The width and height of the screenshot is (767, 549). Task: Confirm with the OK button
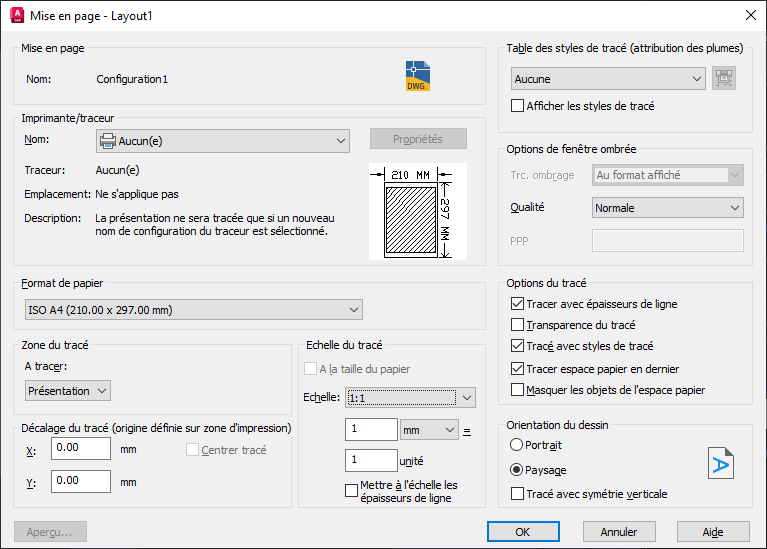point(523,531)
